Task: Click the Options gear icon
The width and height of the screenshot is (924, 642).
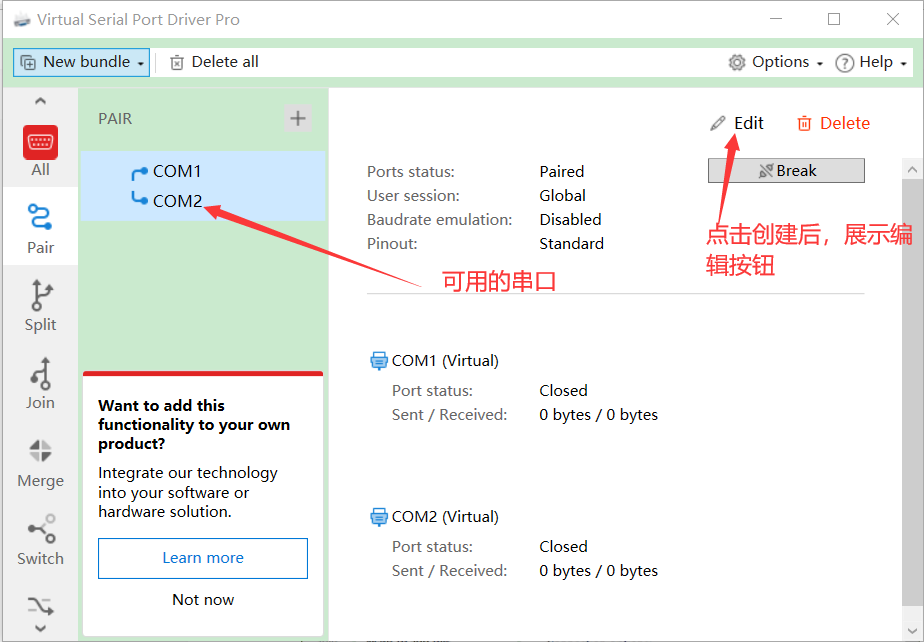Action: click(737, 62)
